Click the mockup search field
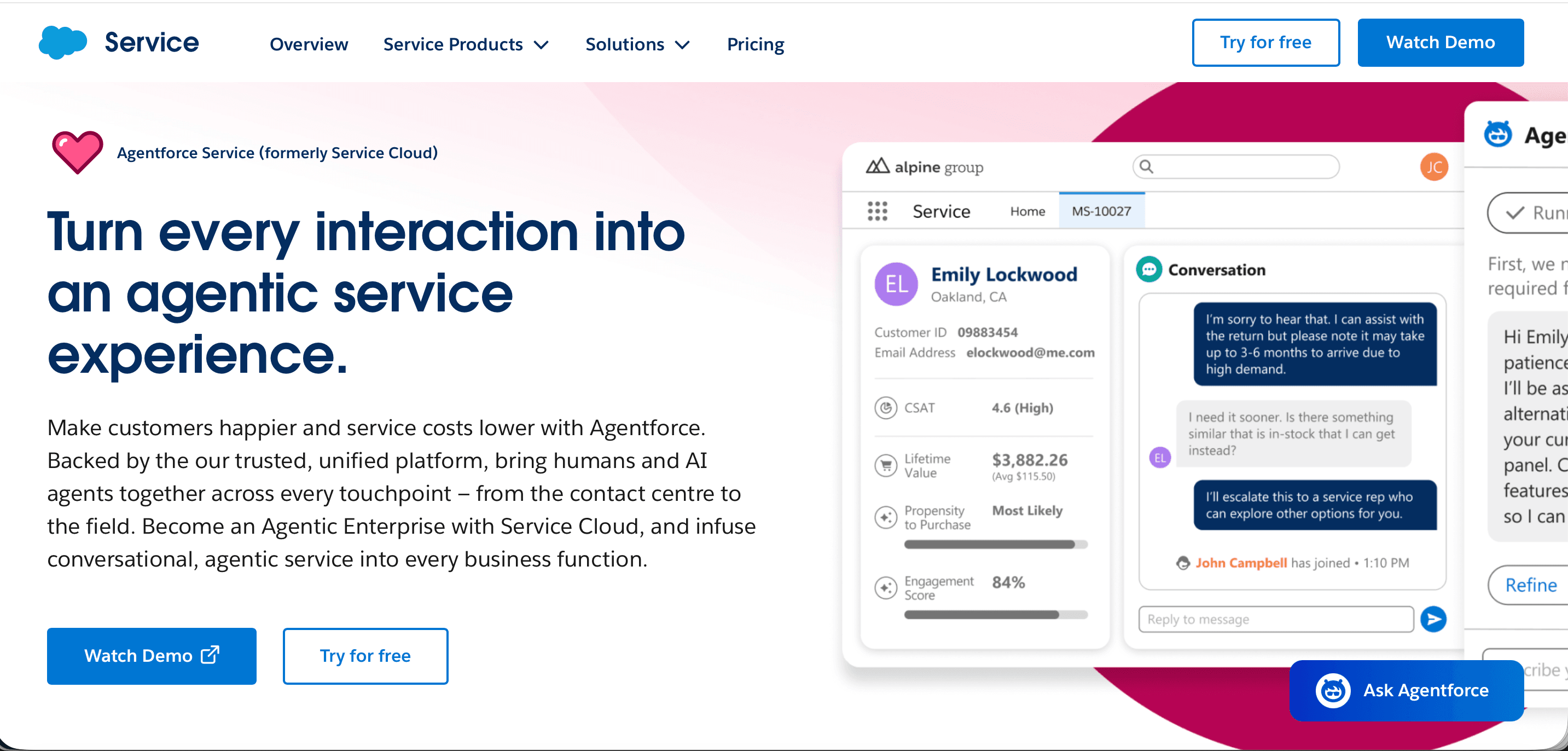The image size is (1568, 751). 1236,166
